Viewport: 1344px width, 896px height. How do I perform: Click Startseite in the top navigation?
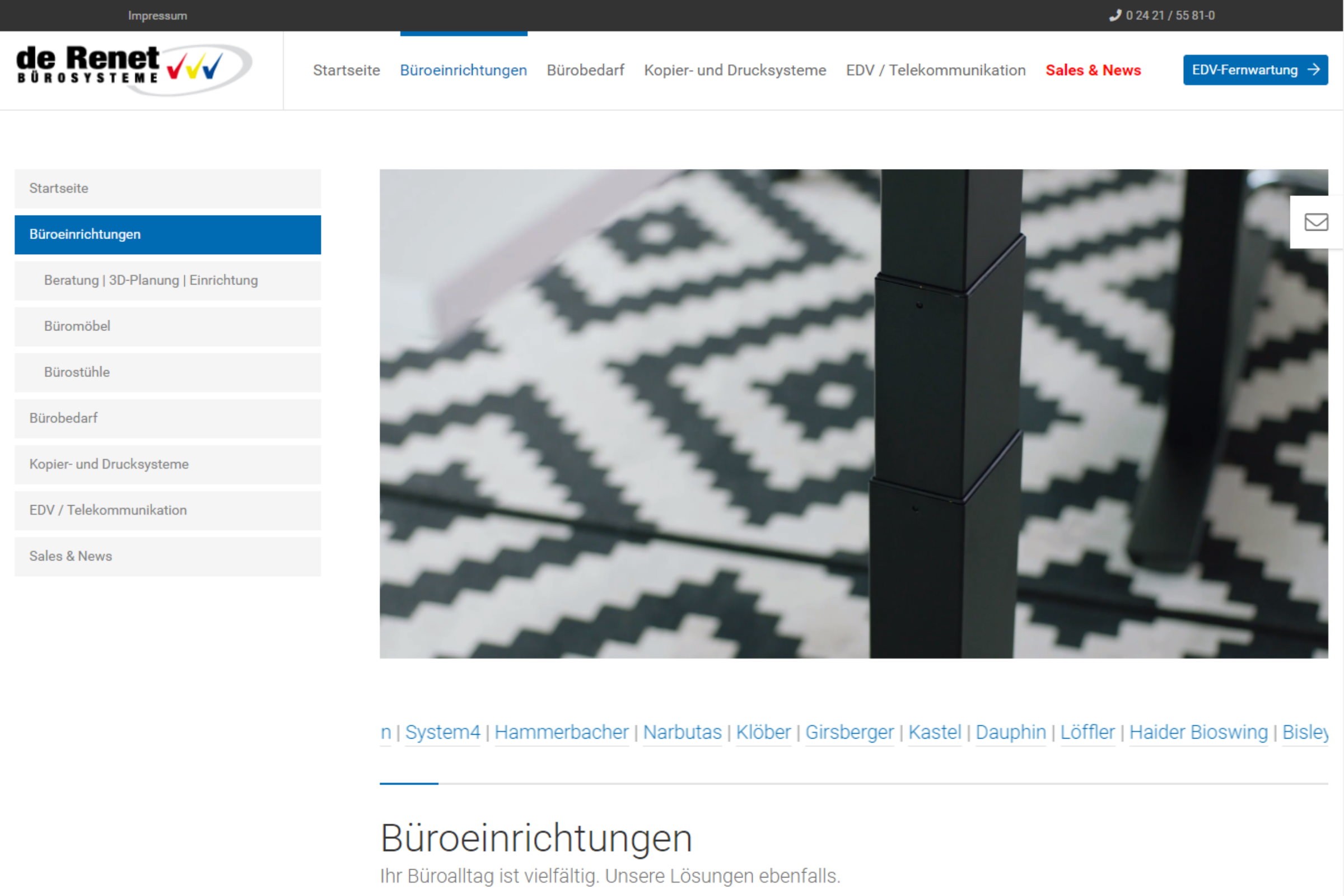(x=346, y=71)
